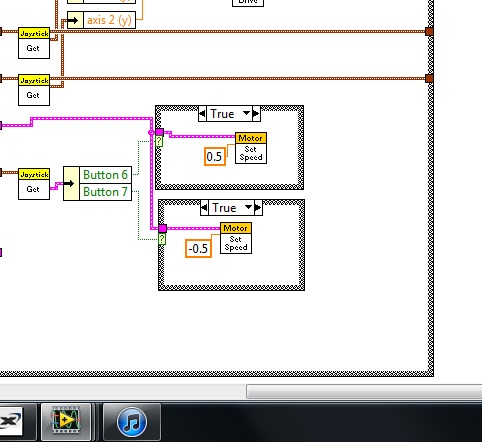Select Motor Set Speed node in lower case
The height and width of the screenshot is (442, 484).
coord(236,238)
